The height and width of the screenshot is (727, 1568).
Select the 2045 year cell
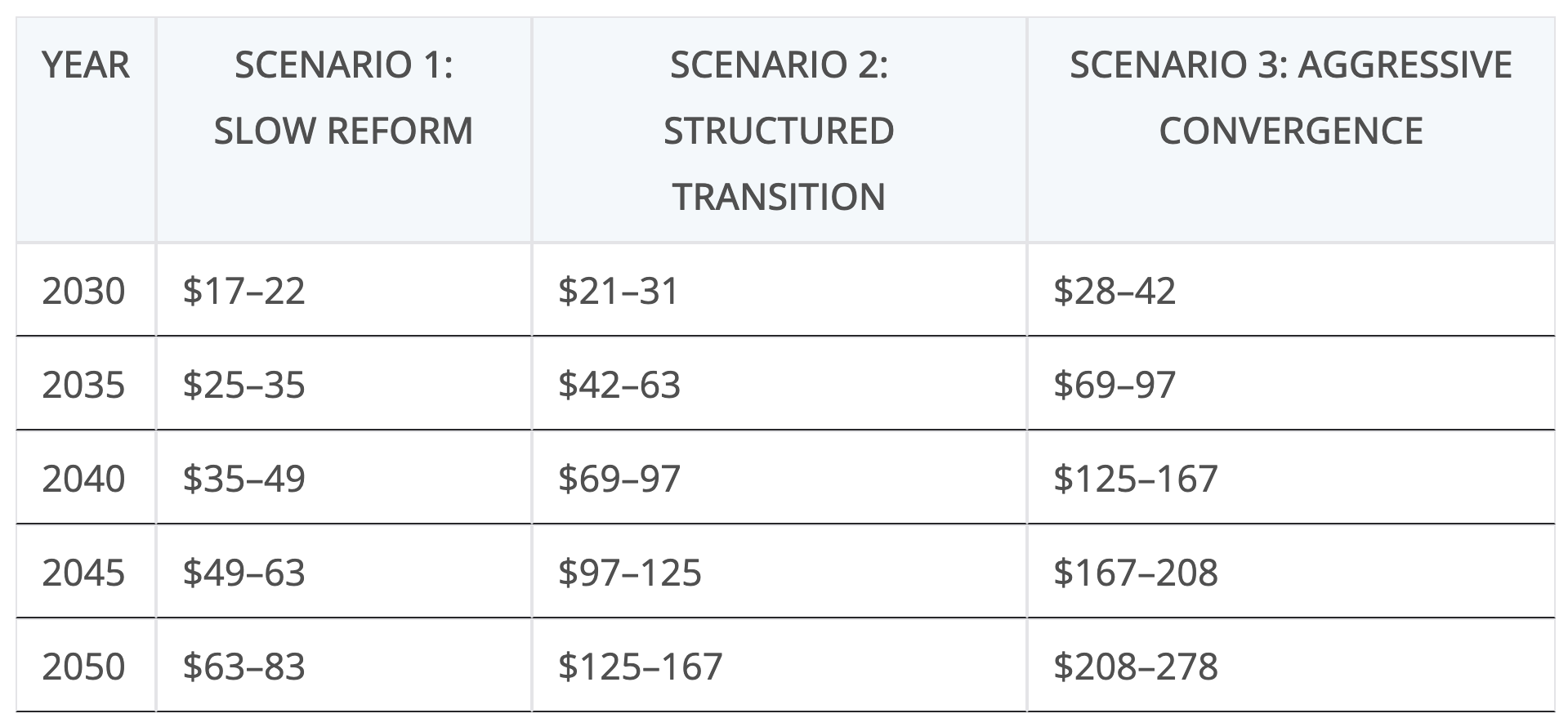tap(84, 573)
